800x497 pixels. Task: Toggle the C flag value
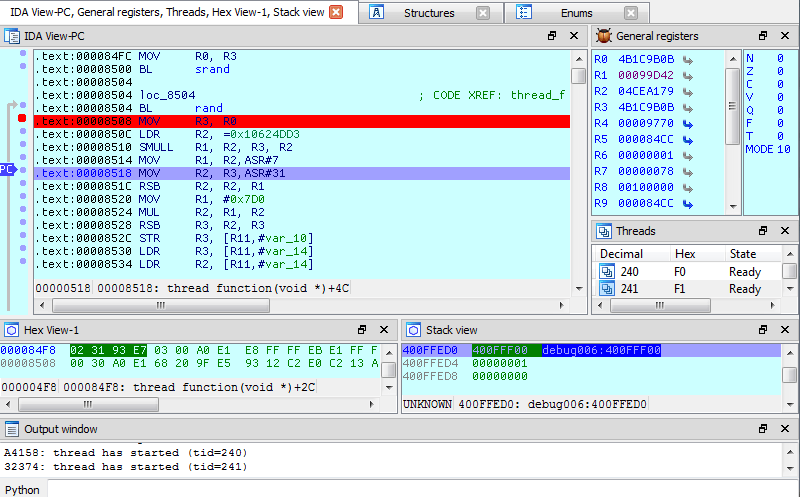tap(780, 84)
